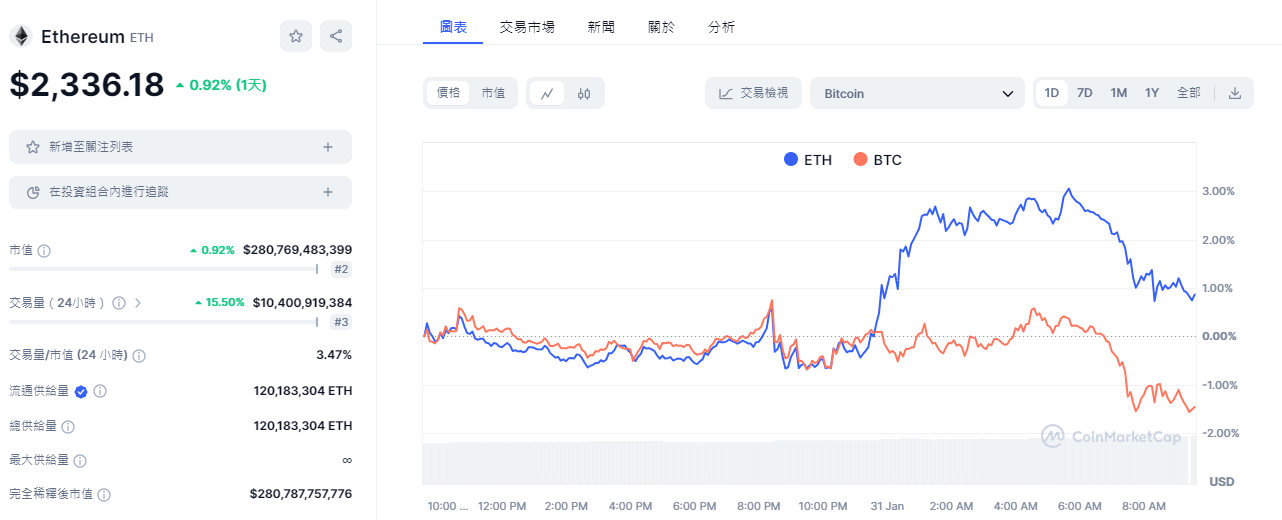1282x520 pixels.
Task: Download chart data with download icon
Action: pyautogui.click(x=1235, y=93)
